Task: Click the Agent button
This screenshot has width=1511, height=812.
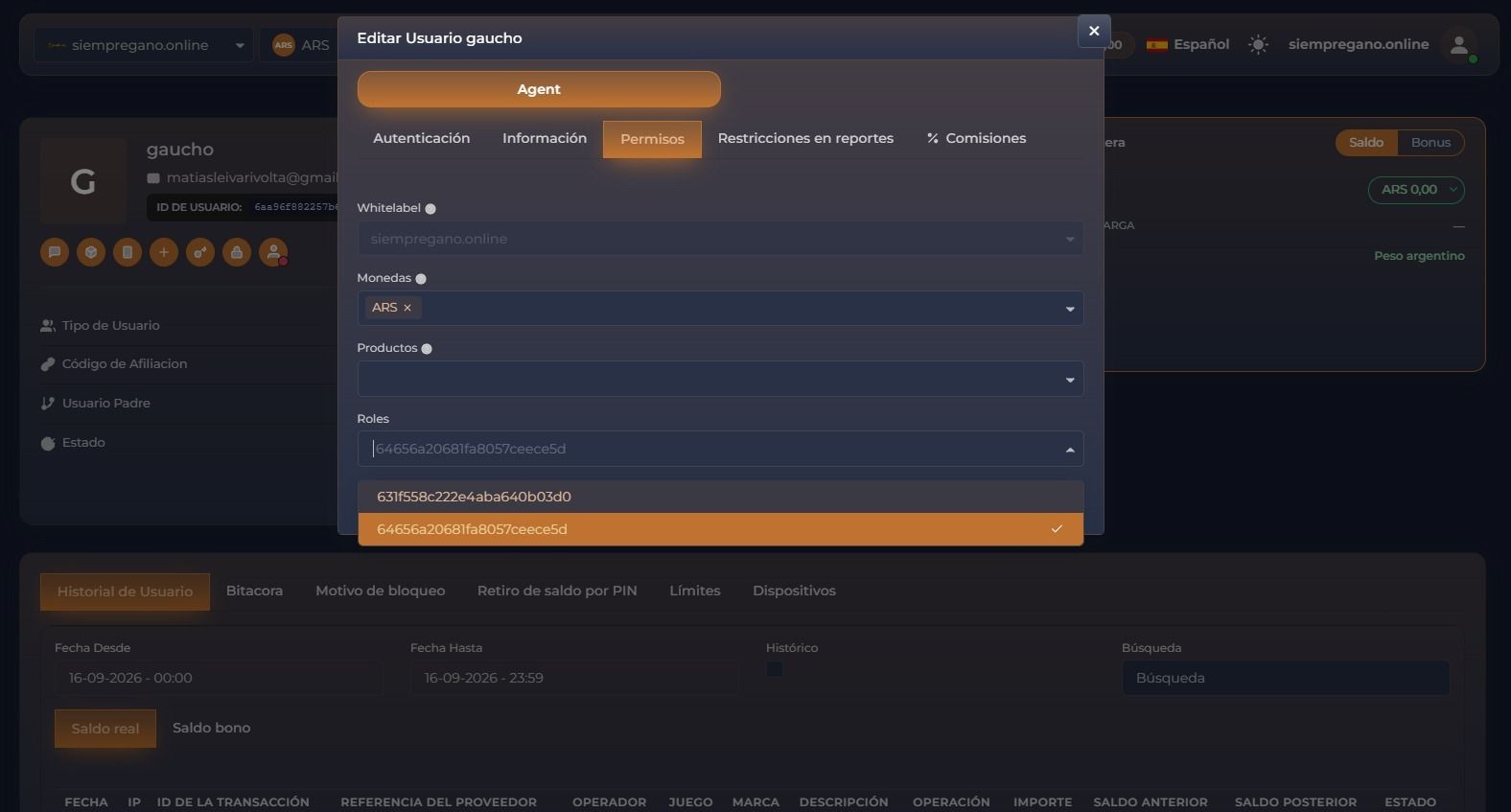Action: [539, 89]
